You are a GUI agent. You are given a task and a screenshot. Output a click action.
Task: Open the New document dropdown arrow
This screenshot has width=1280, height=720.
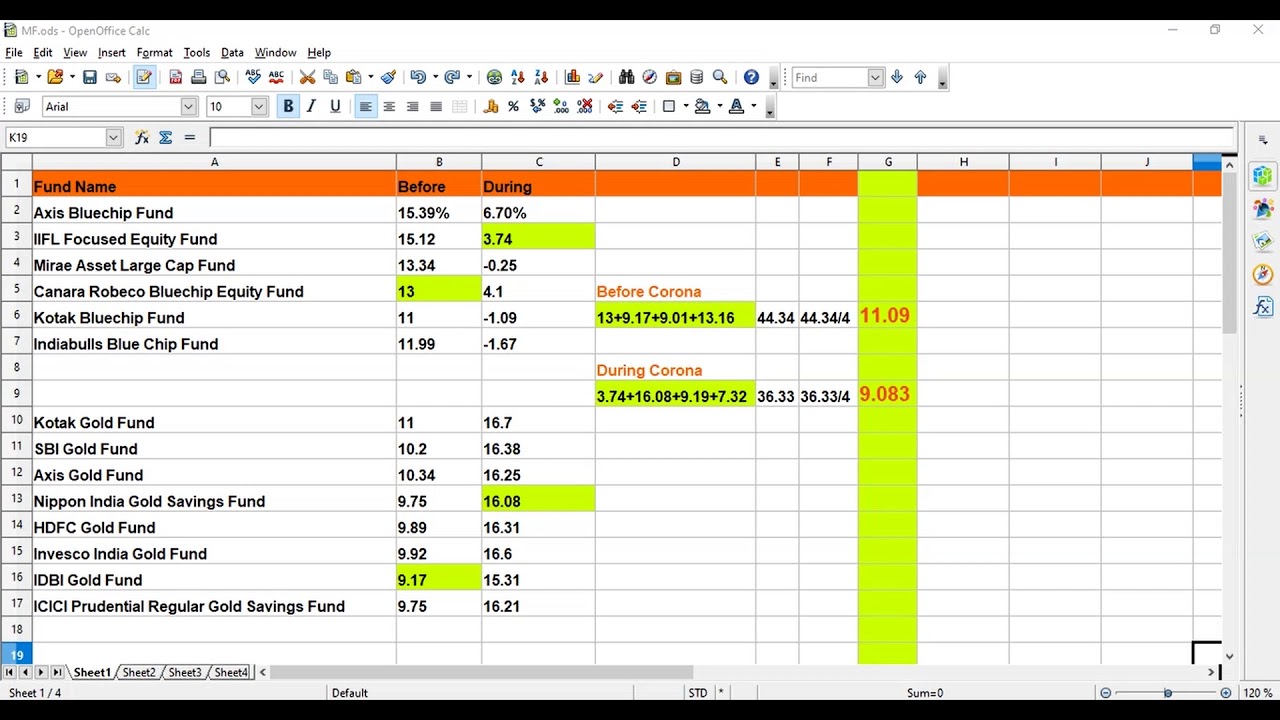pyautogui.click(x=38, y=77)
